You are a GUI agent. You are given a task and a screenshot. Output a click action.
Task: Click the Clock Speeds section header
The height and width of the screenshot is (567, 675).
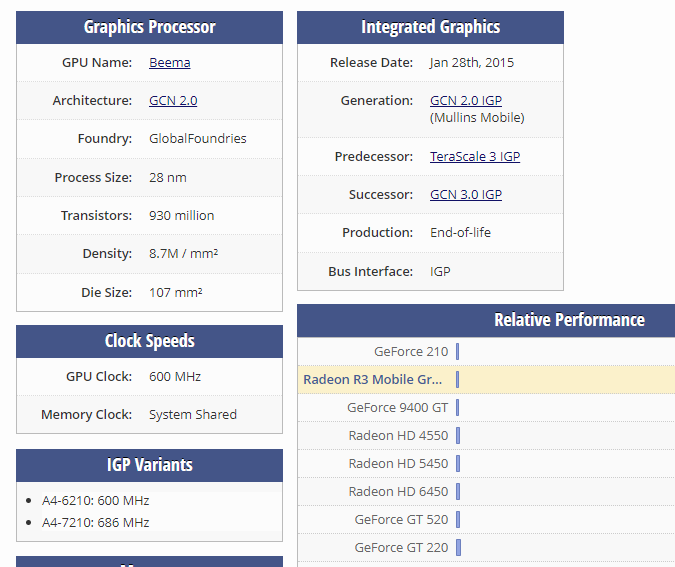tap(149, 341)
